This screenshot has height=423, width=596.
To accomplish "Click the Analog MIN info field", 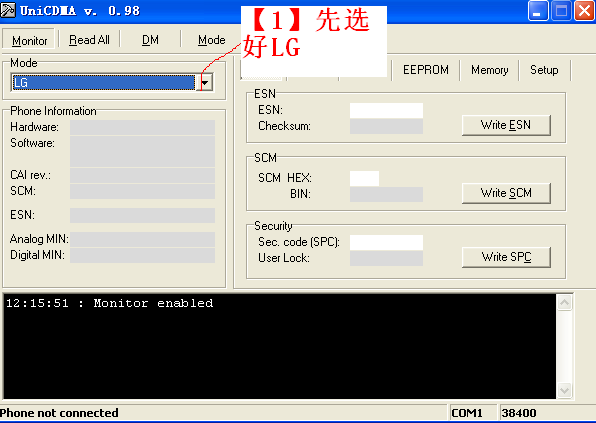I will point(142,239).
